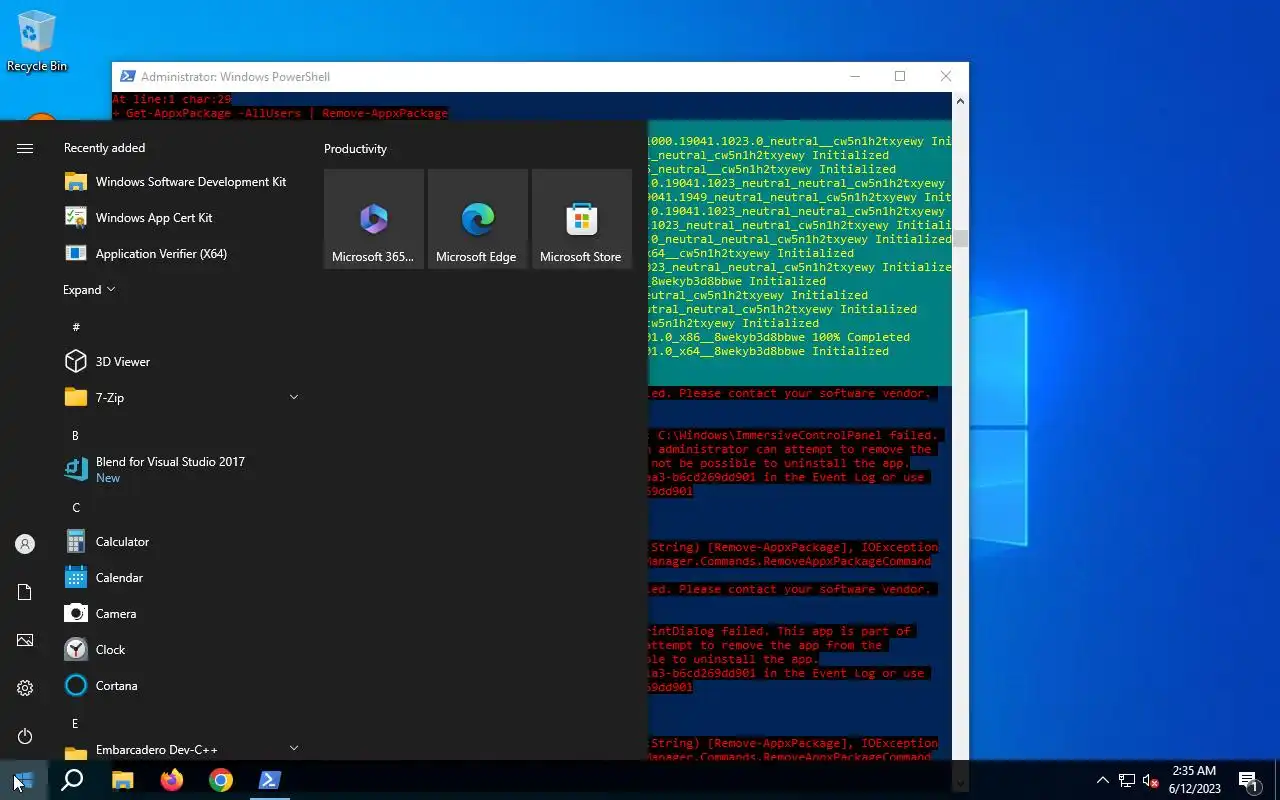Open the Start menu hamburger navigation icon
This screenshot has width=1280, height=800.
pos(25,148)
